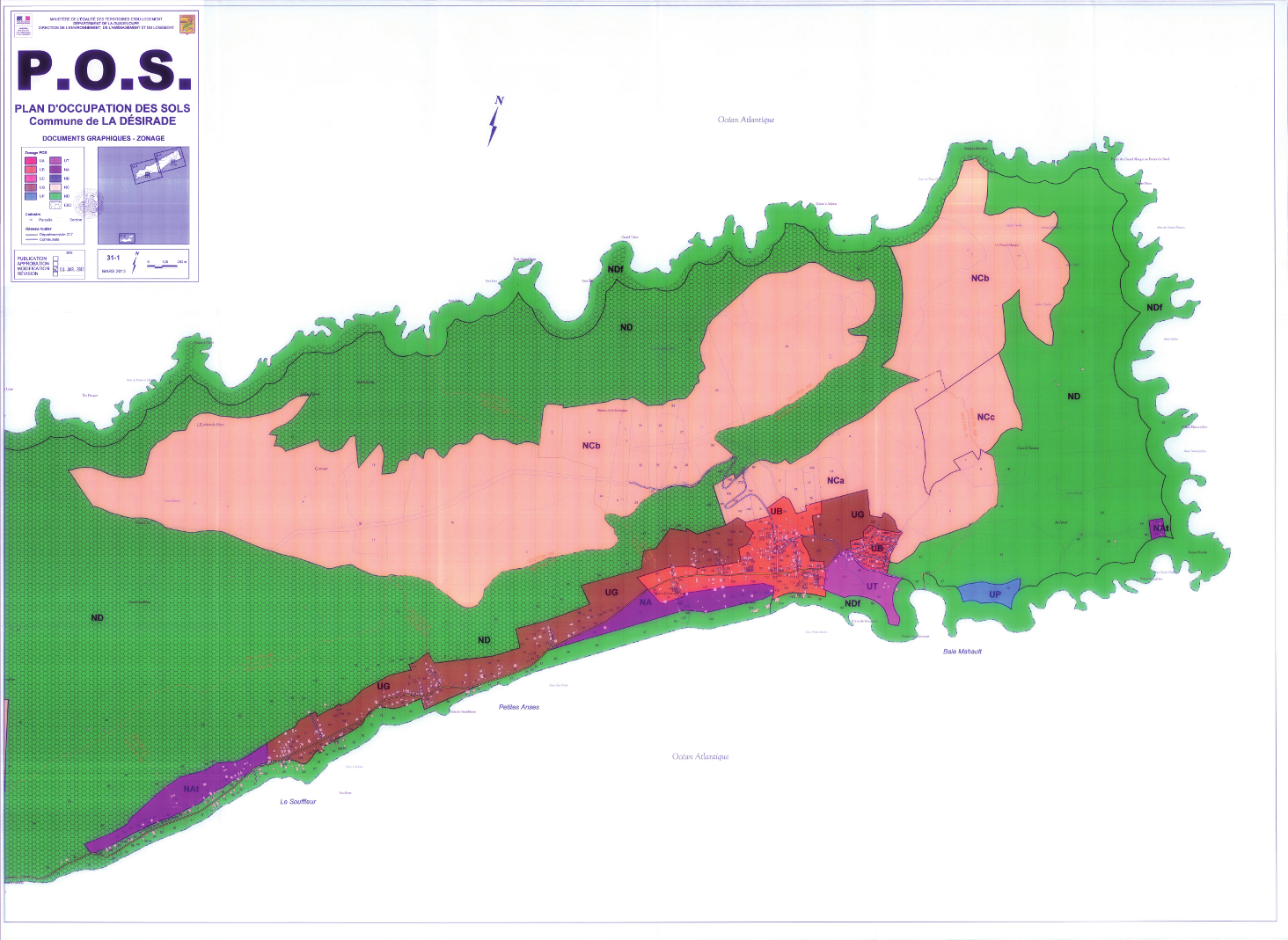Select the blue UP zone on the map
This screenshot has width=1288, height=940.
pyautogui.click(x=991, y=592)
